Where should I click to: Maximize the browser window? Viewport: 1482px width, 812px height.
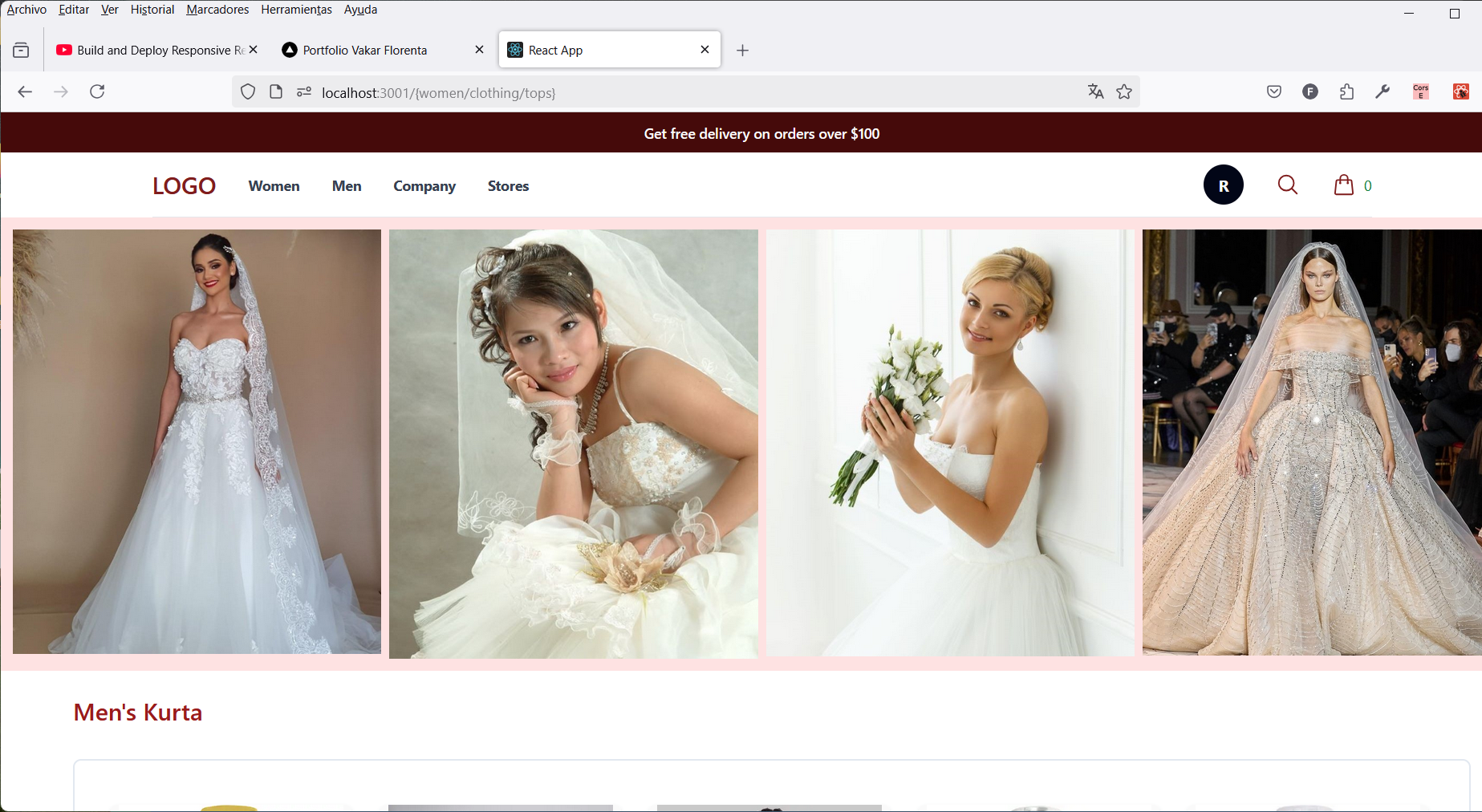coord(1454,13)
